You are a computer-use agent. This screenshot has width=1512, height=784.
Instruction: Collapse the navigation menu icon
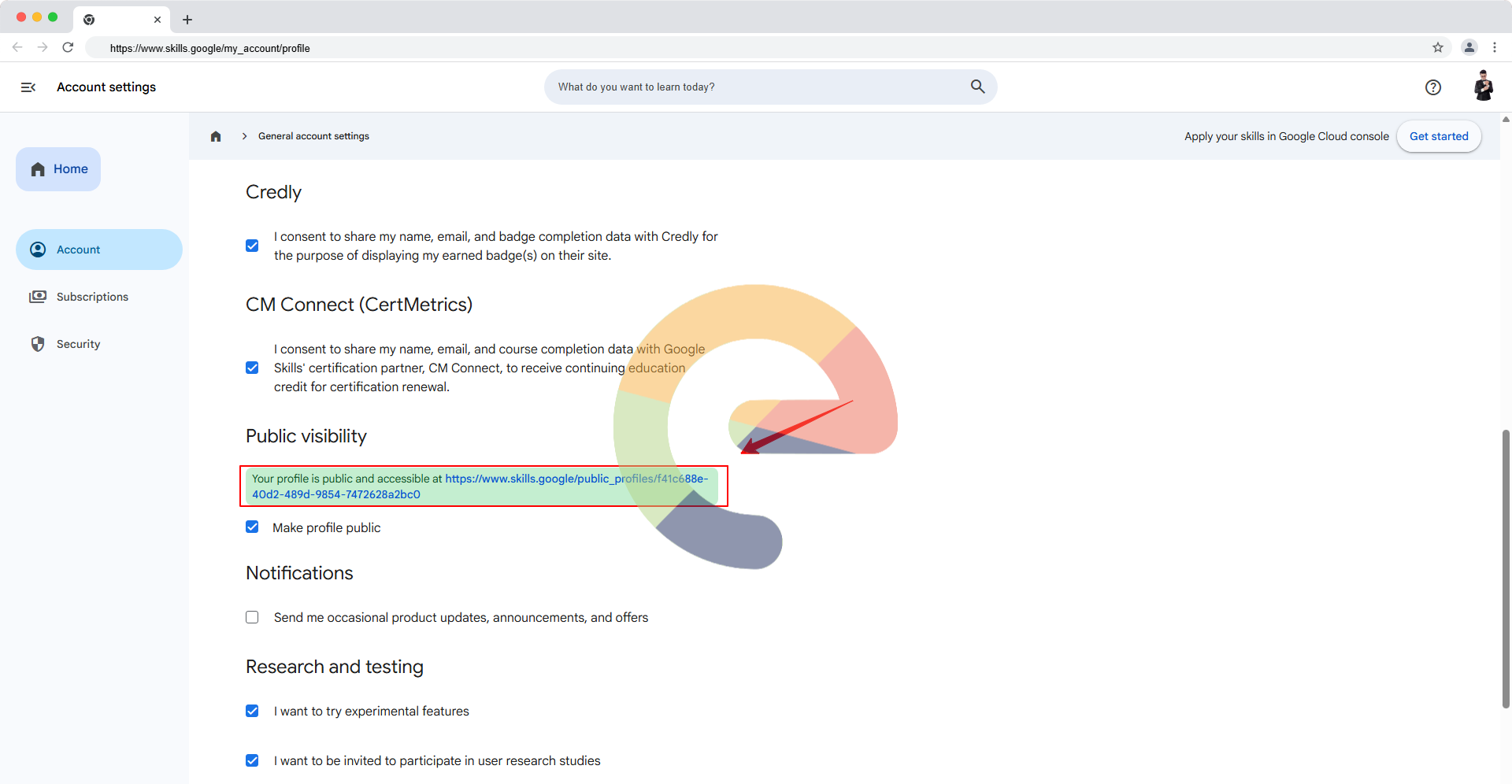click(x=28, y=87)
